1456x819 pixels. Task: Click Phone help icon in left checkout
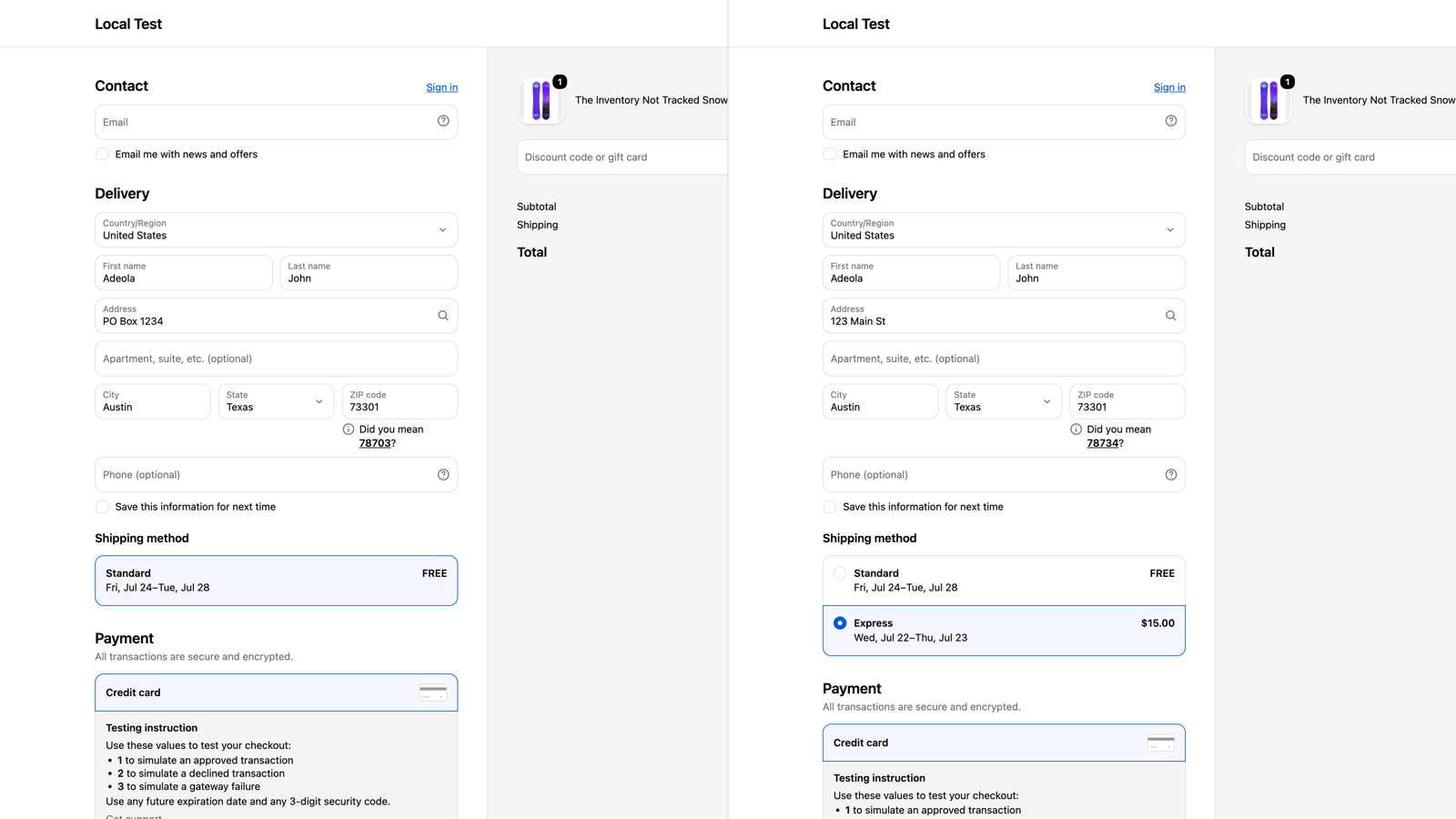[x=443, y=474]
